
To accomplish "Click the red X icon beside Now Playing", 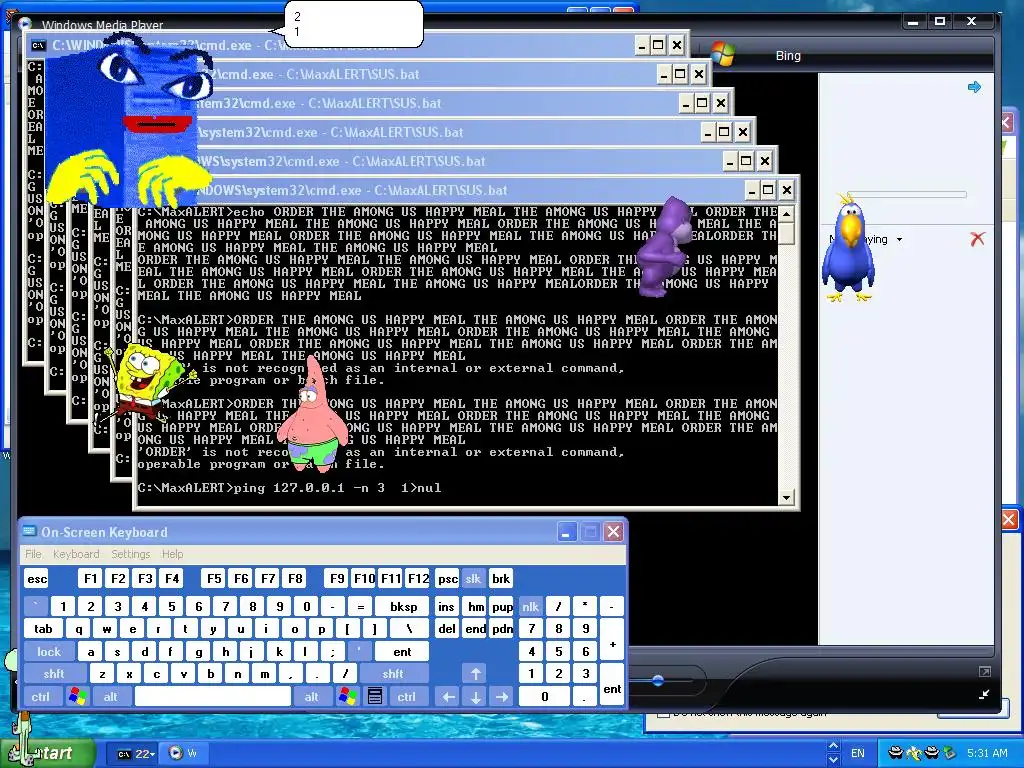I will 978,239.
